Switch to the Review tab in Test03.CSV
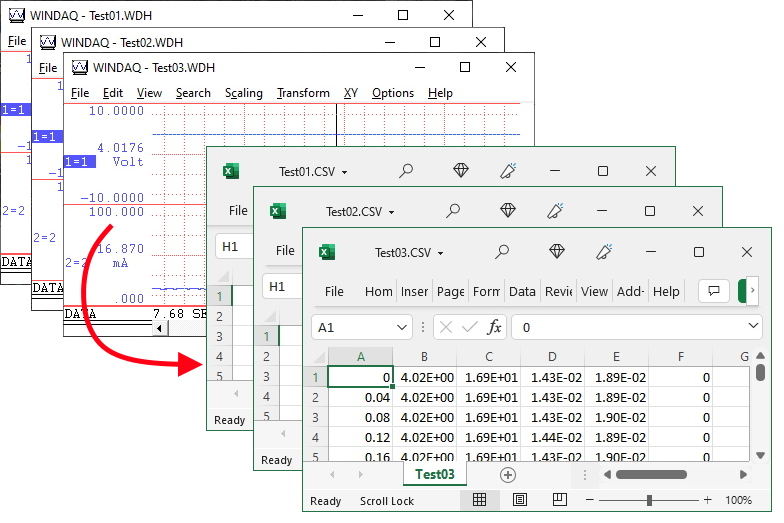This screenshot has height=523, width=784. [x=558, y=292]
